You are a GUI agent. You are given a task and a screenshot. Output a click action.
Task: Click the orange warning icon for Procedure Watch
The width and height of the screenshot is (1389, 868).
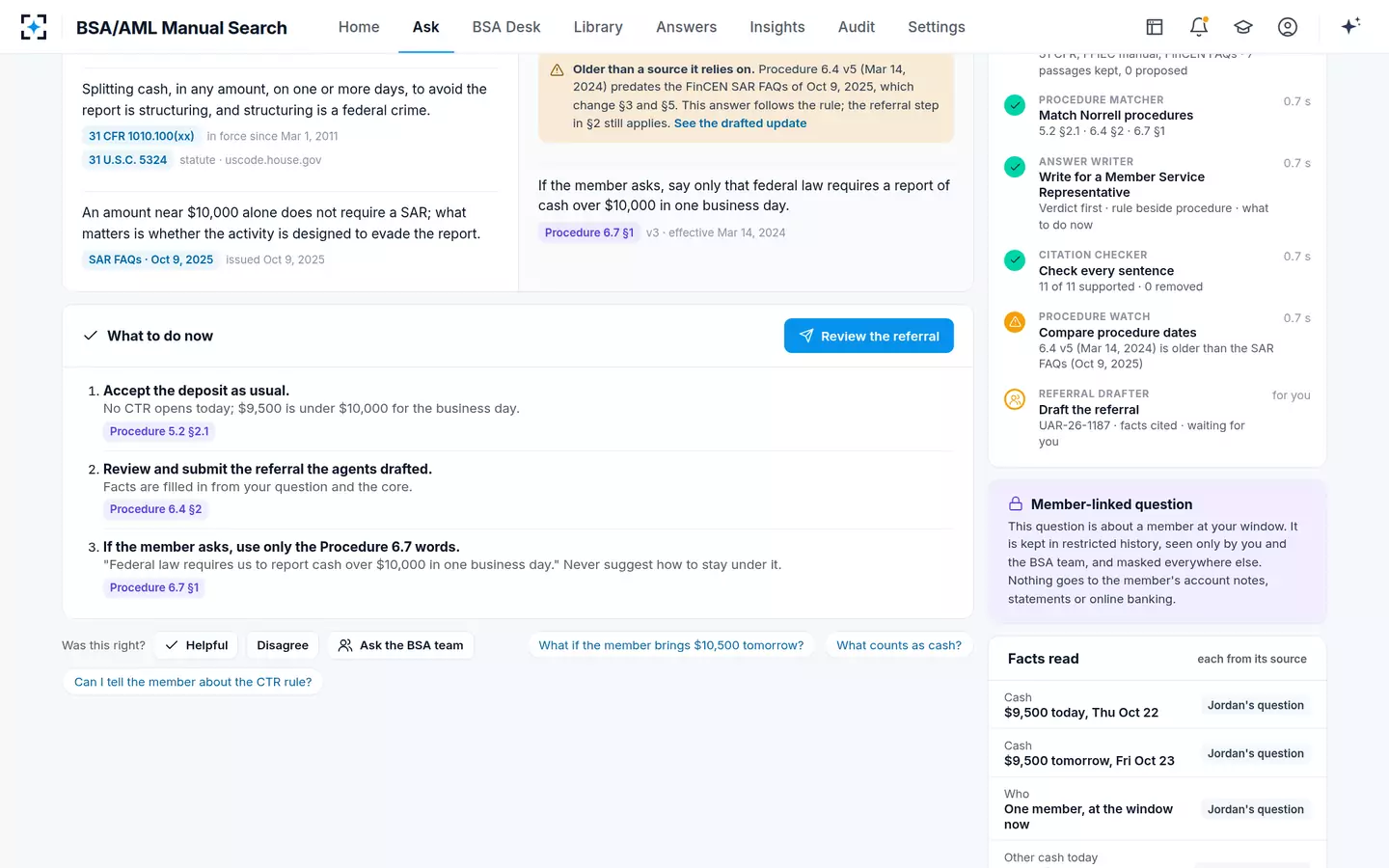coord(1015,322)
